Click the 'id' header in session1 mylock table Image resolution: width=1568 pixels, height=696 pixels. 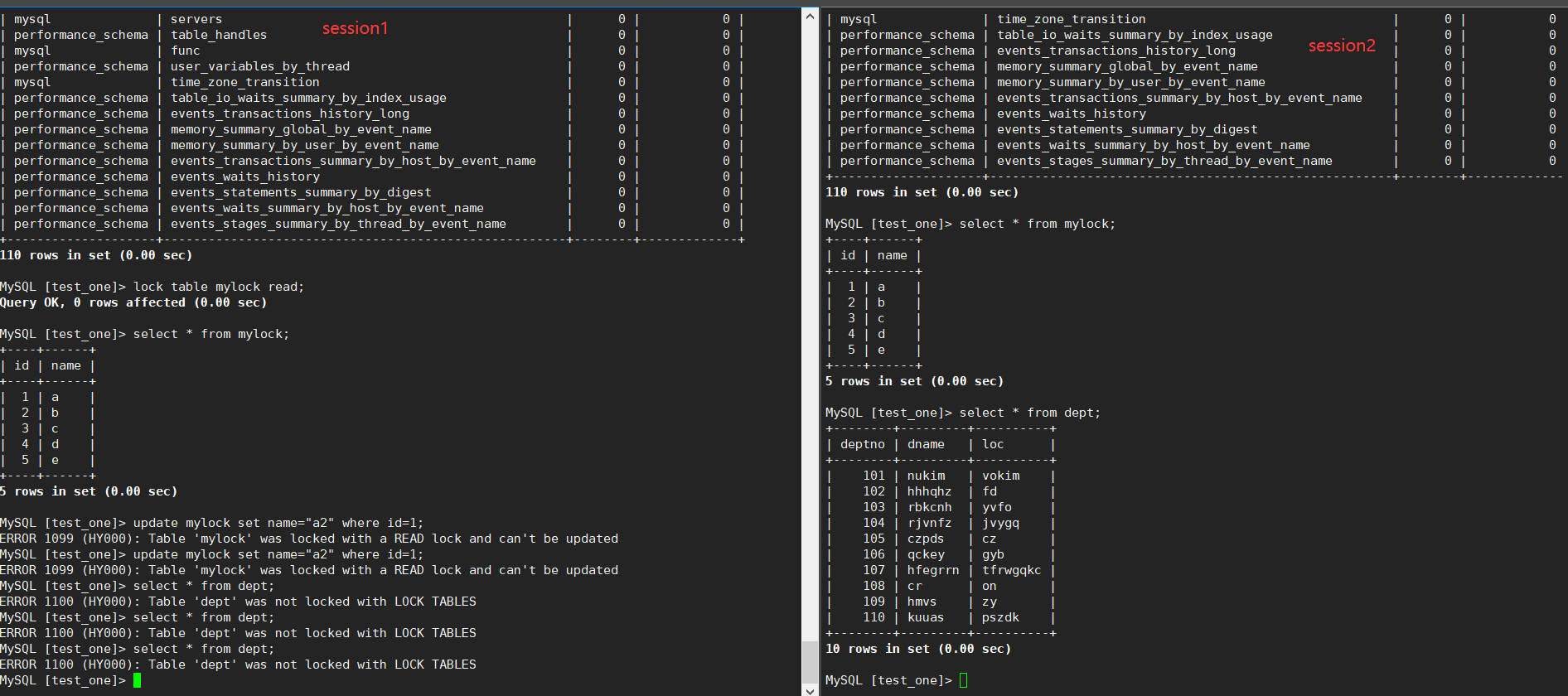pos(22,365)
